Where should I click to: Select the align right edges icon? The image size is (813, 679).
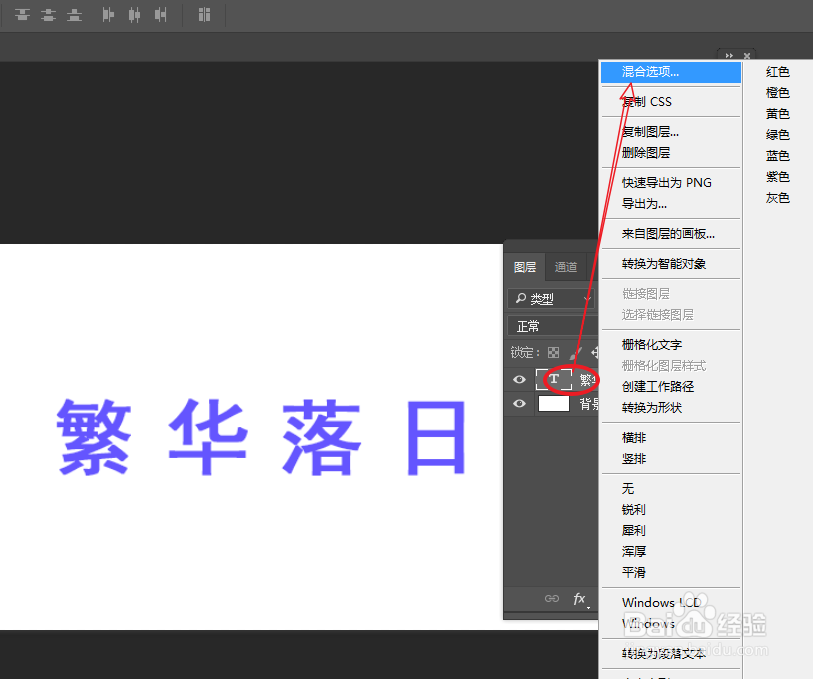coord(161,15)
